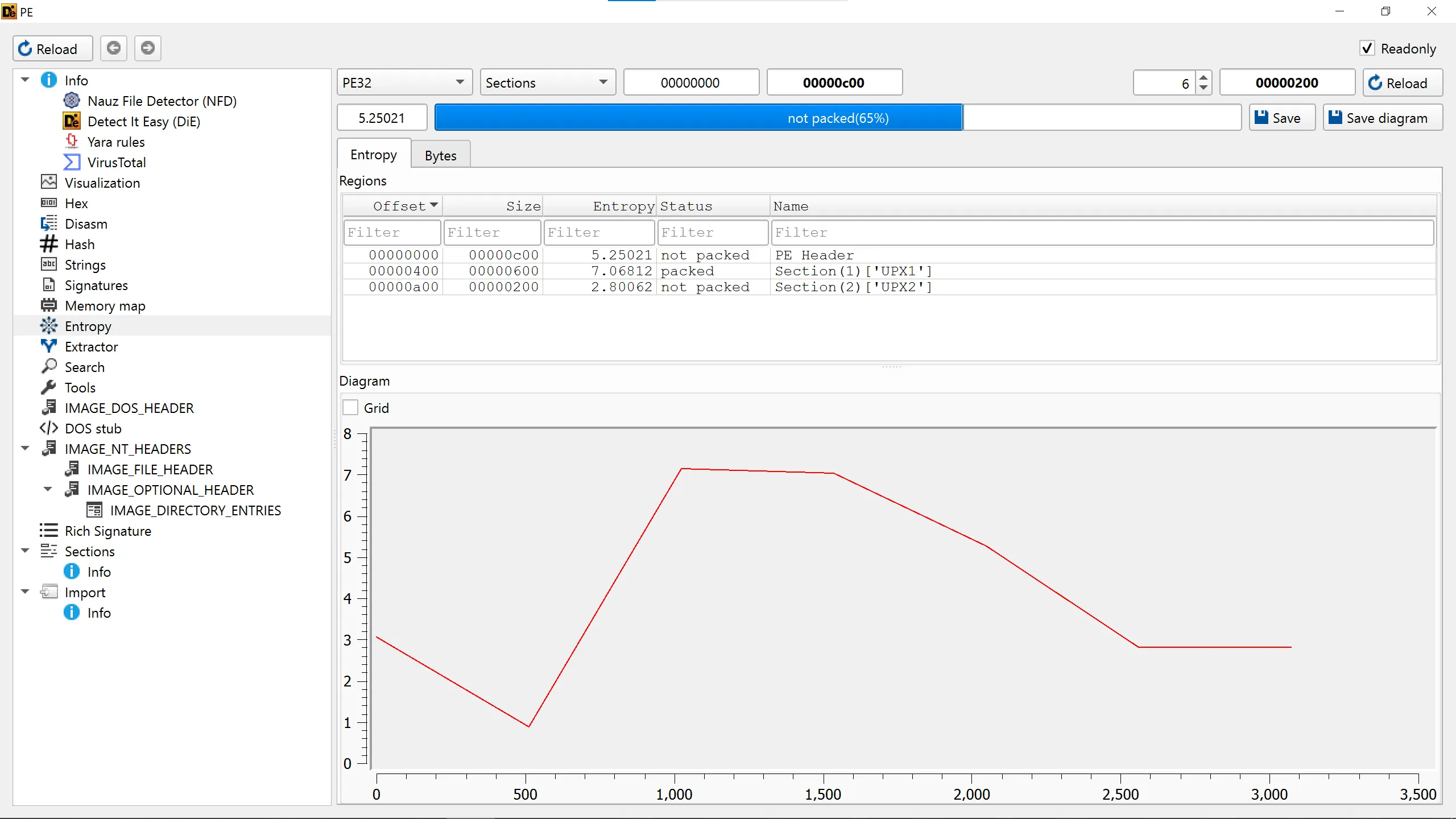
Task: Click the Name column filter field
Action: [1102, 233]
